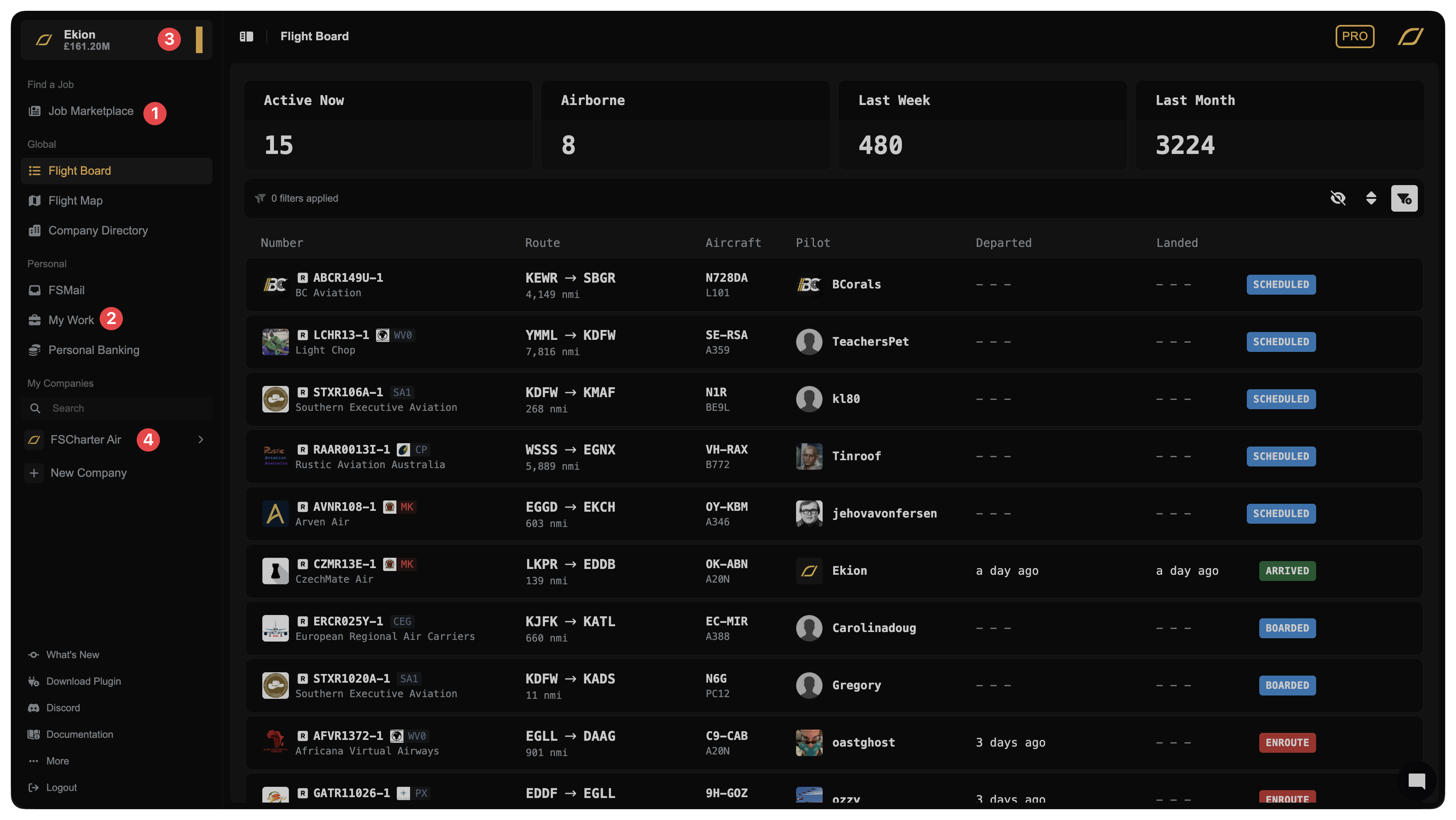Image resolution: width=1456 pixels, height=820 pixels.
Task: Click the 0 filters applied funnel icon
Action: click(260, 198)
